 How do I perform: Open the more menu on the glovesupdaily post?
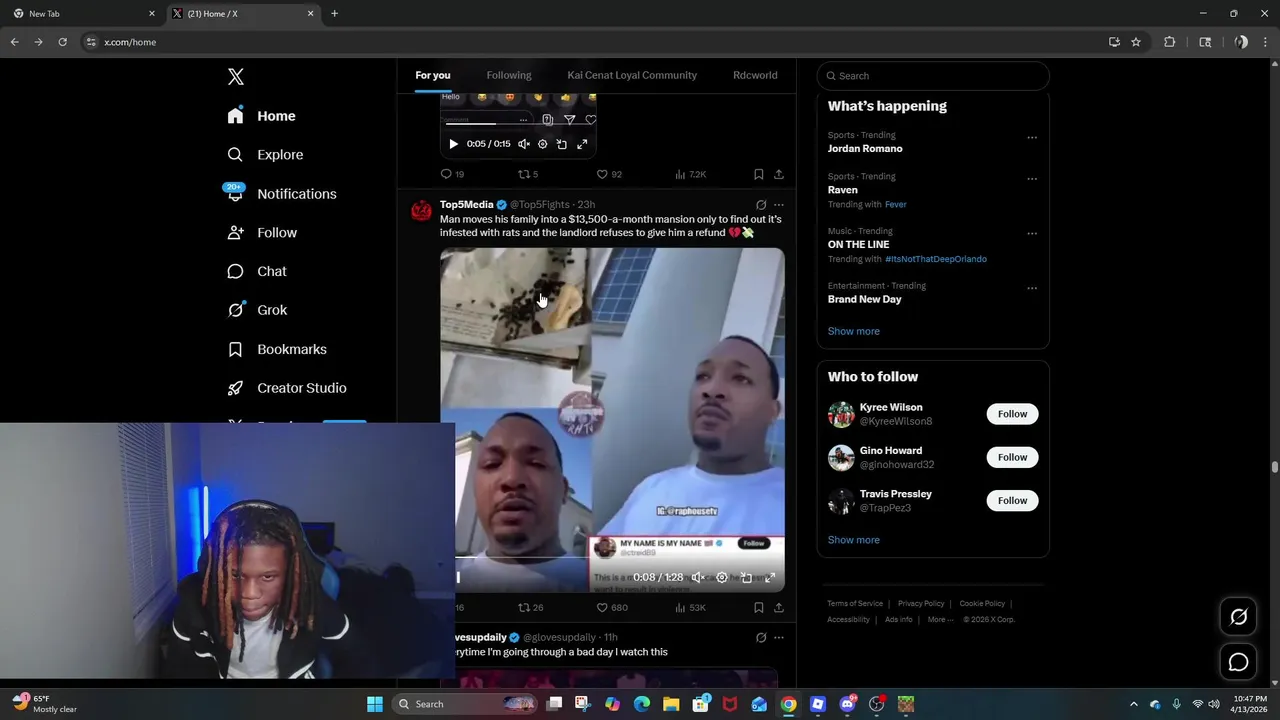(x=779, y=638)
